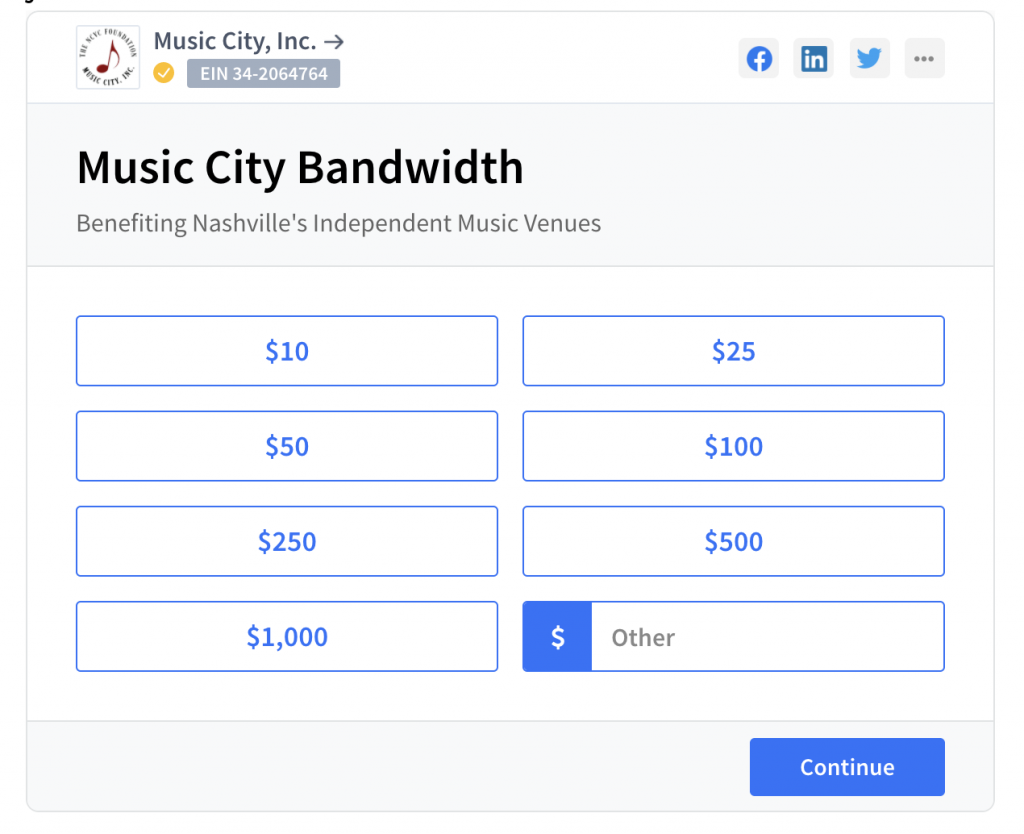This screenshot has width=1024, height=834.
Task: Click the Music City foundation logo
Action: pos(108,58)
